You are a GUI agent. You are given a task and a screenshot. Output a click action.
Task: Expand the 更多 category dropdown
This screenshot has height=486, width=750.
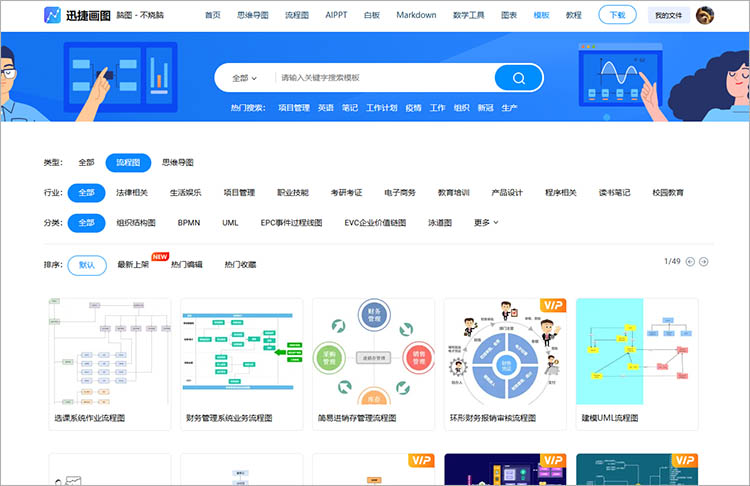(x=486, y=222)
